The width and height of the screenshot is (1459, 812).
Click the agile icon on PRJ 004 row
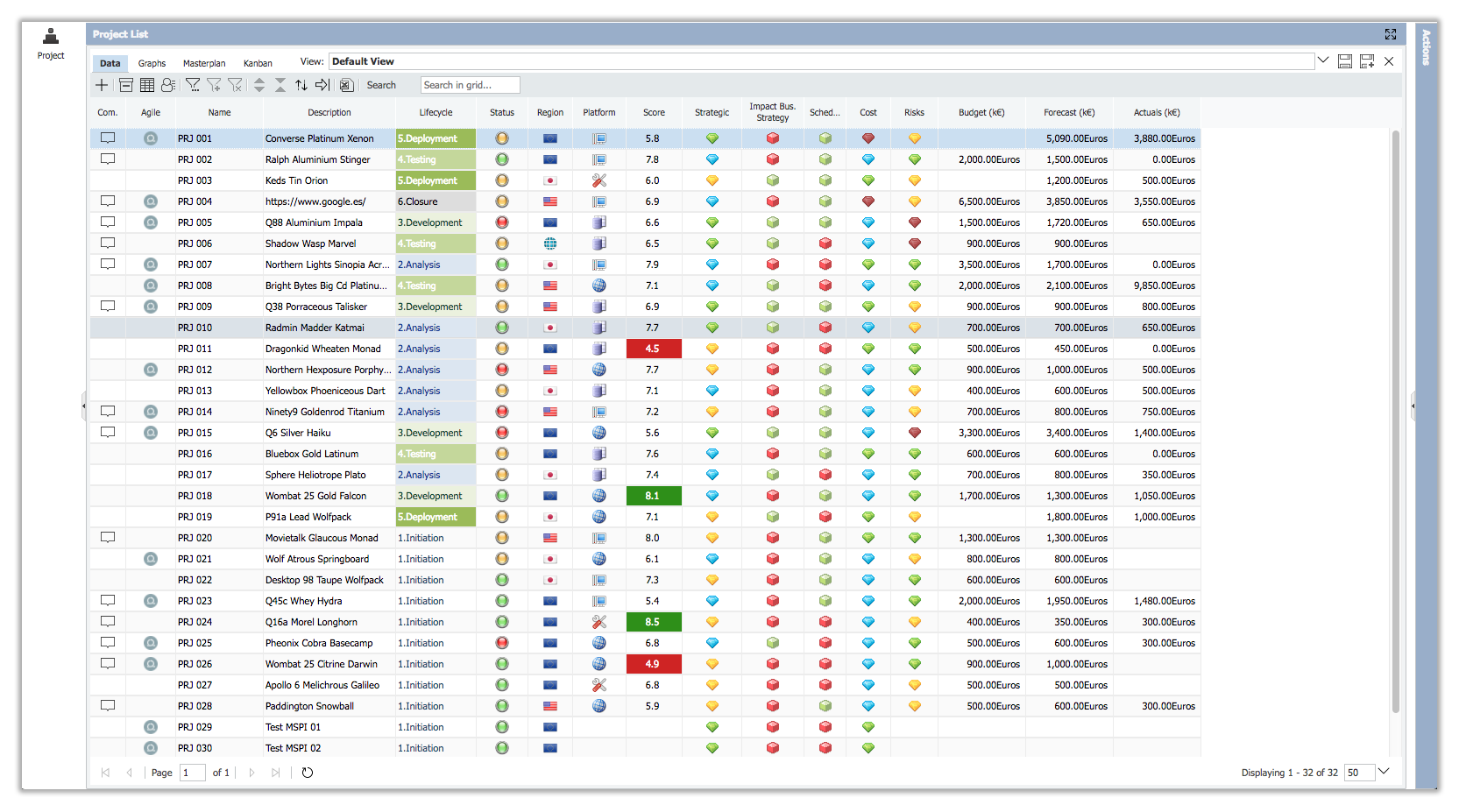151,201
